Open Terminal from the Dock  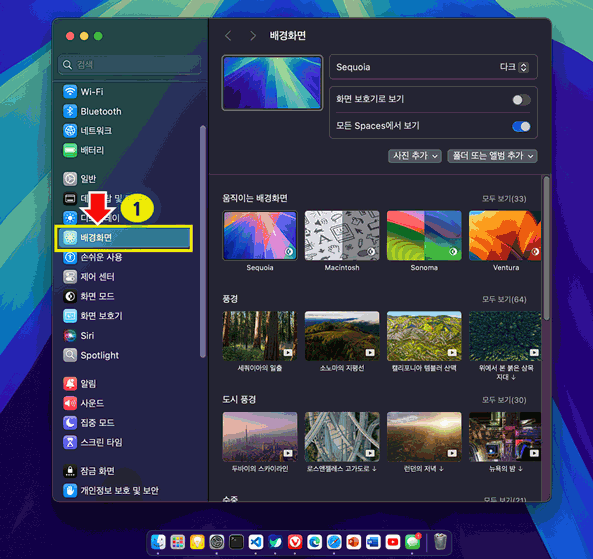pyautogui.click(x=236, y=542)
